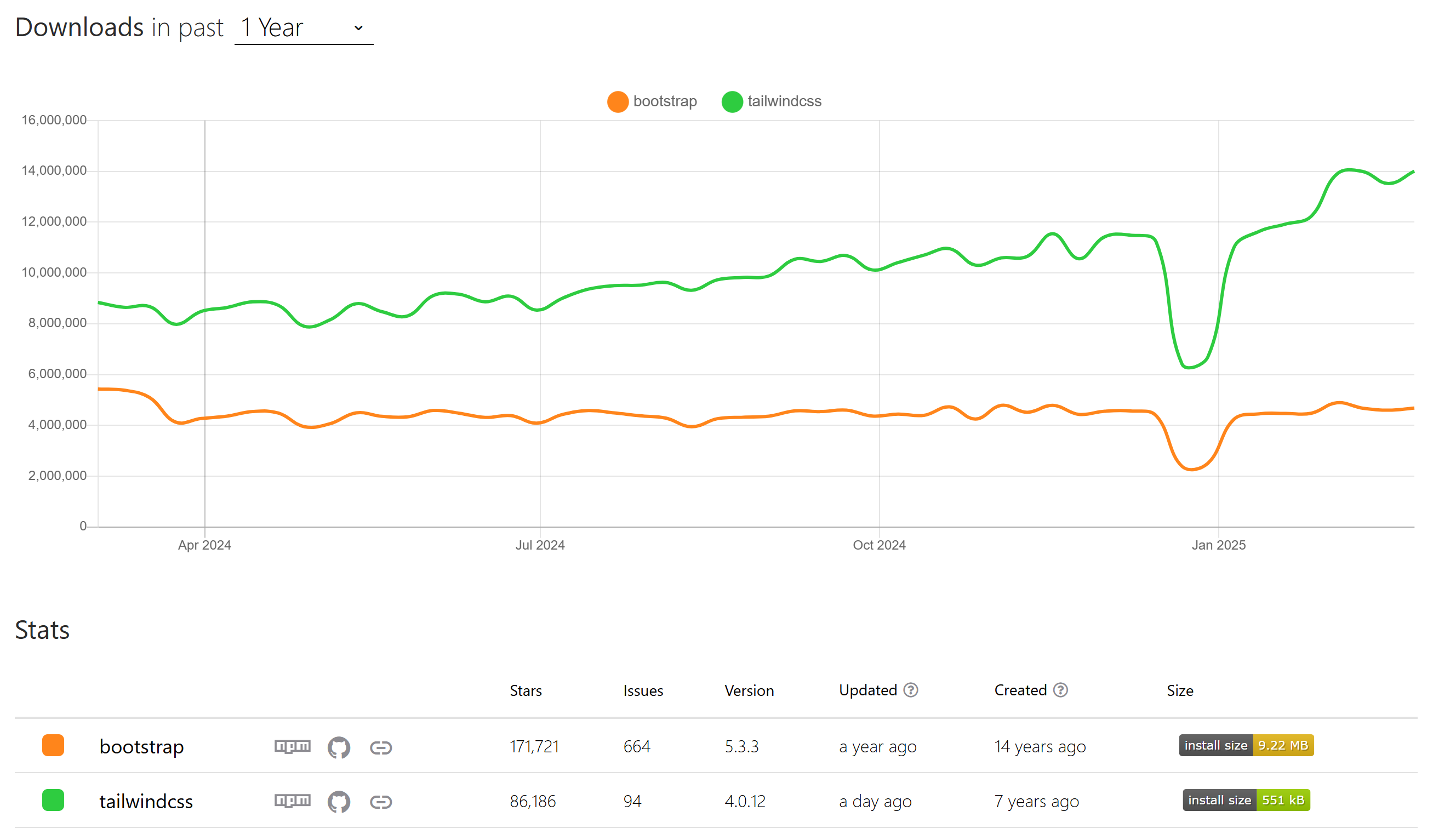
Task: Click the help icon next to Updated
Action: (910, 690)
